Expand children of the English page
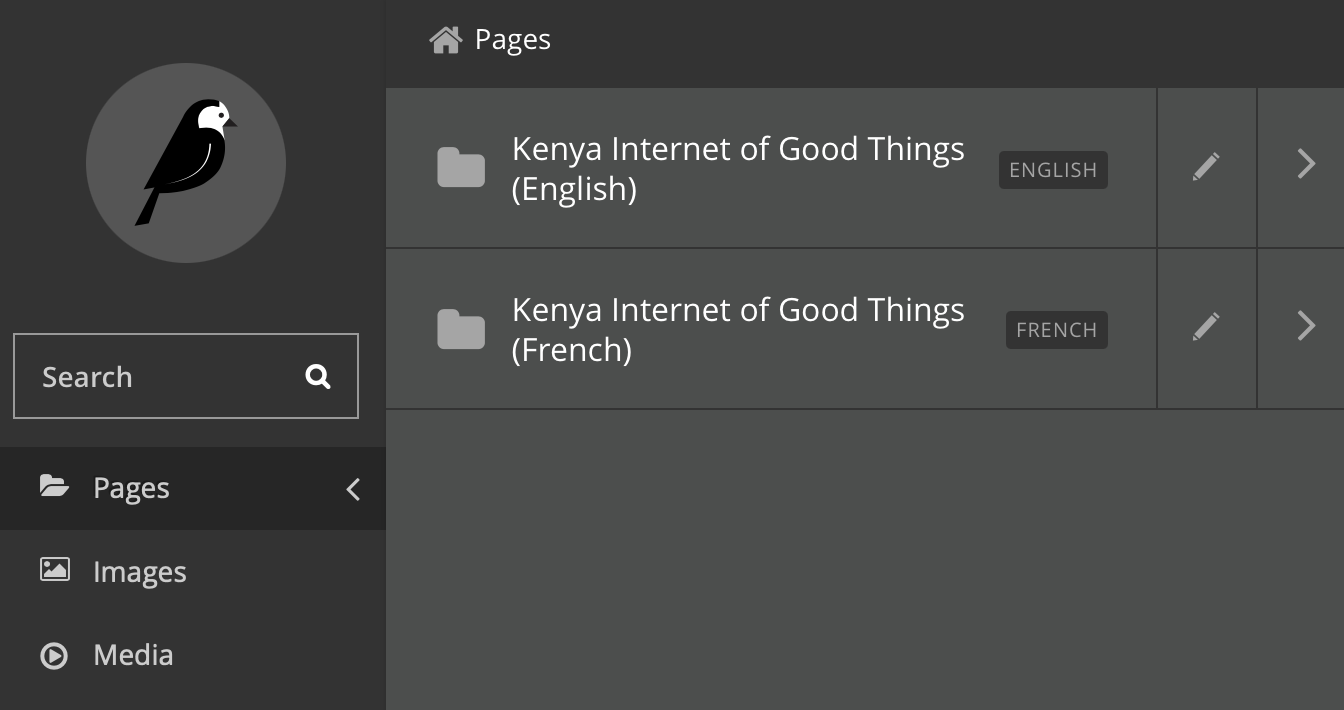This screenshot has height=710, width=1344. pos(1305,164)
